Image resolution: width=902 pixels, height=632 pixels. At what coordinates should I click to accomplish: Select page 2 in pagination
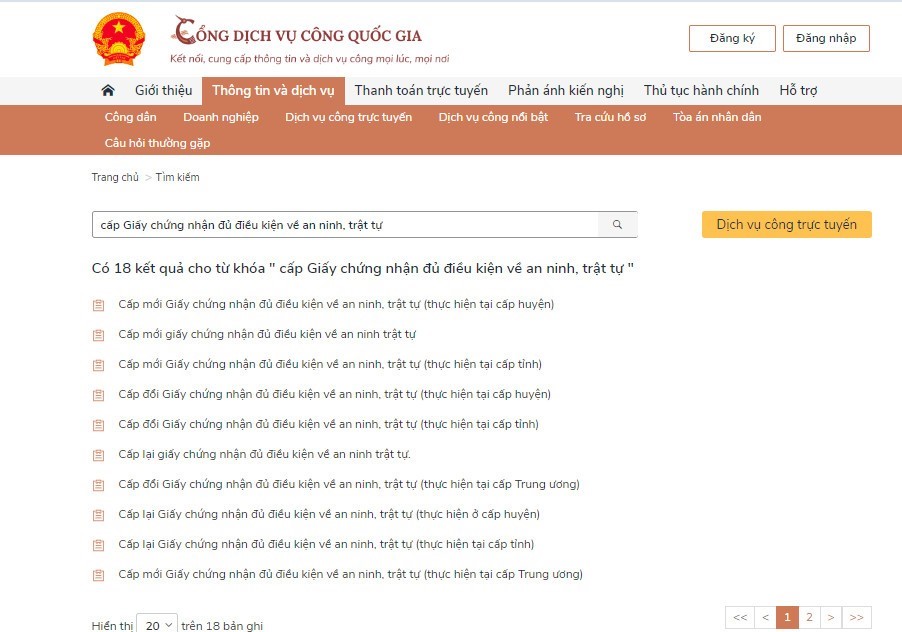(809, 617)
